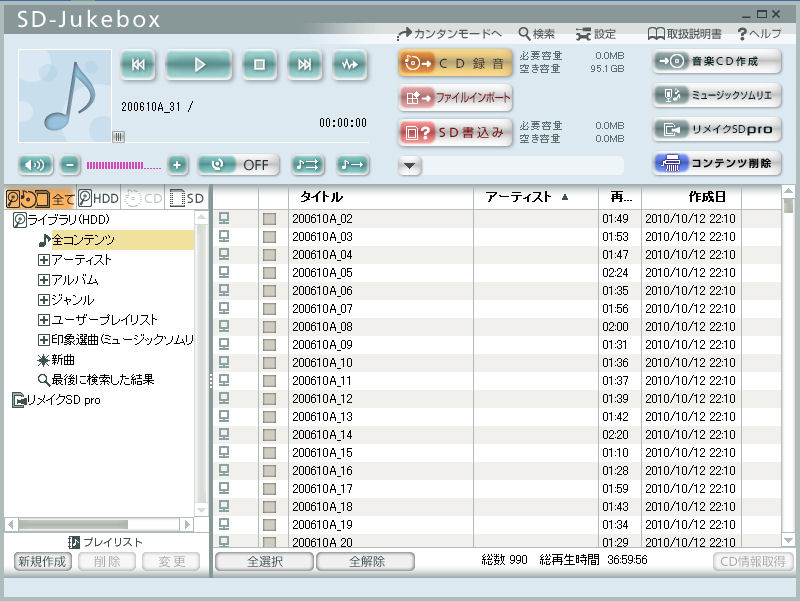Check the box for 200610A_14
Viewport: 800px width, 601px height.
click(x=269, y=435)
